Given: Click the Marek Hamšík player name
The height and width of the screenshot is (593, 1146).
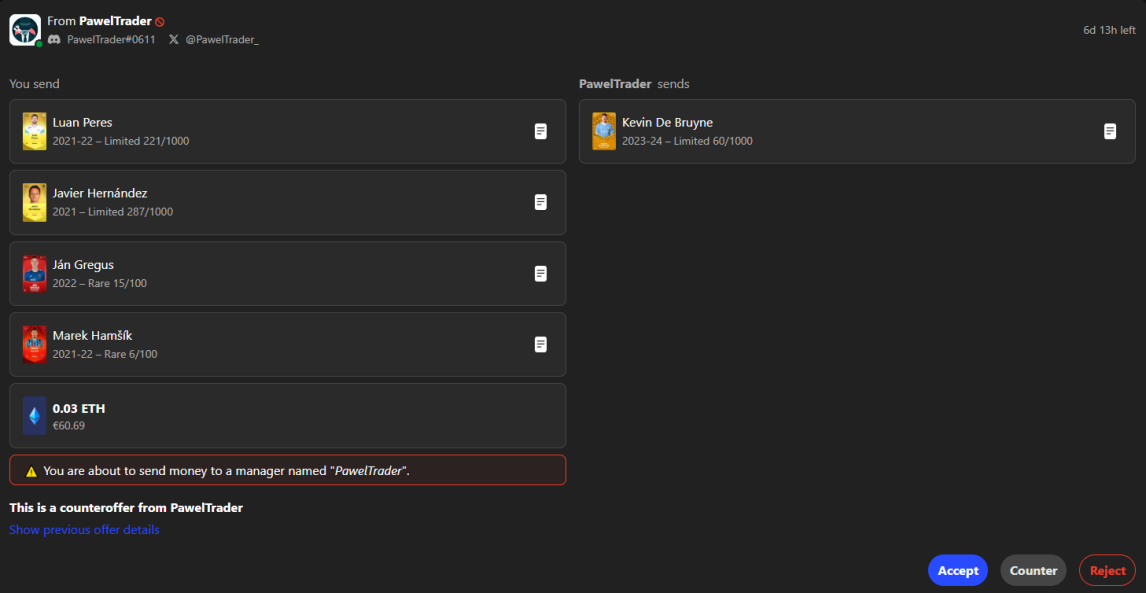Looking at the screenshot, I should 92,335.
